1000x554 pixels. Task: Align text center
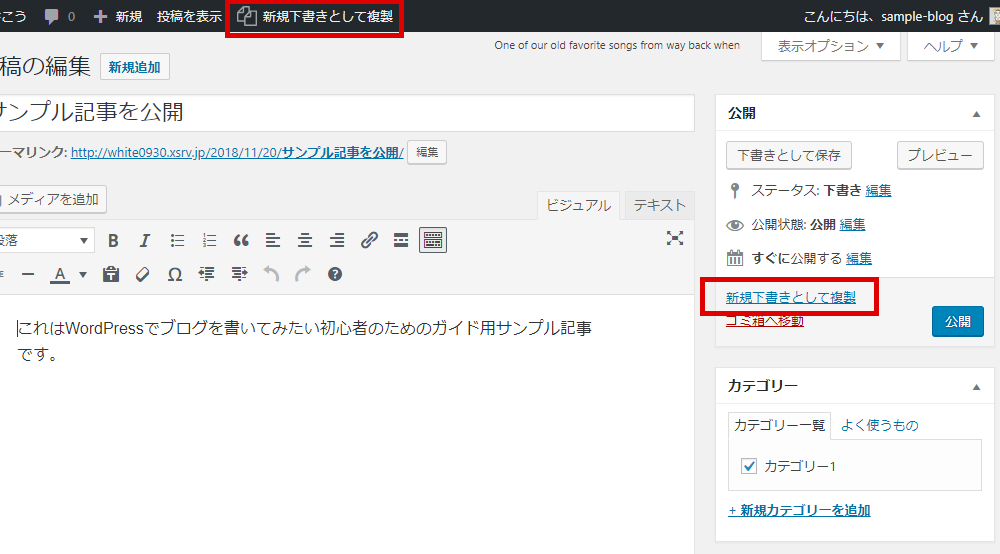pos(305,240)
